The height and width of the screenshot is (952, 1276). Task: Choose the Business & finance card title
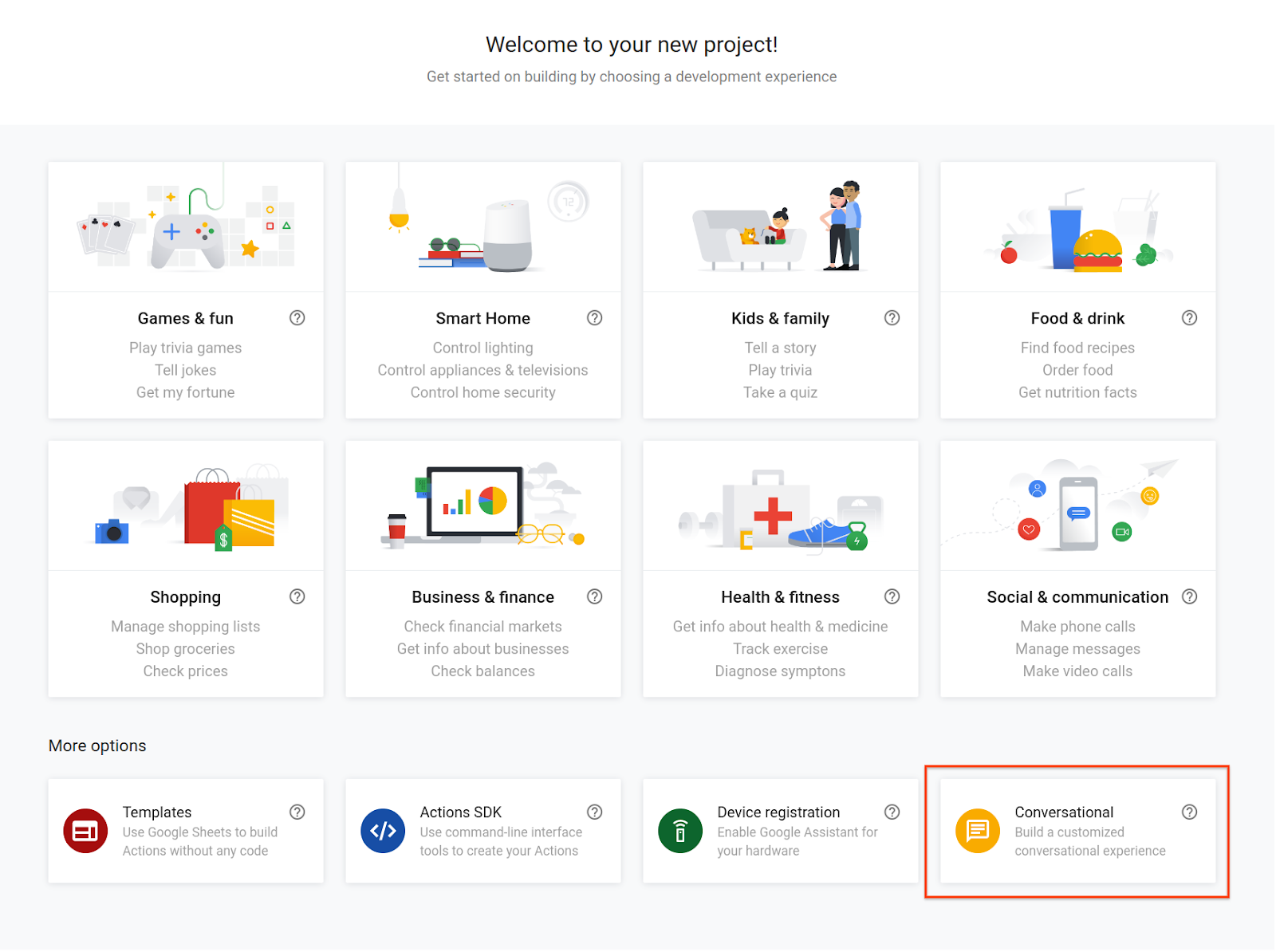pyautogui.click(x=482, y=597)
